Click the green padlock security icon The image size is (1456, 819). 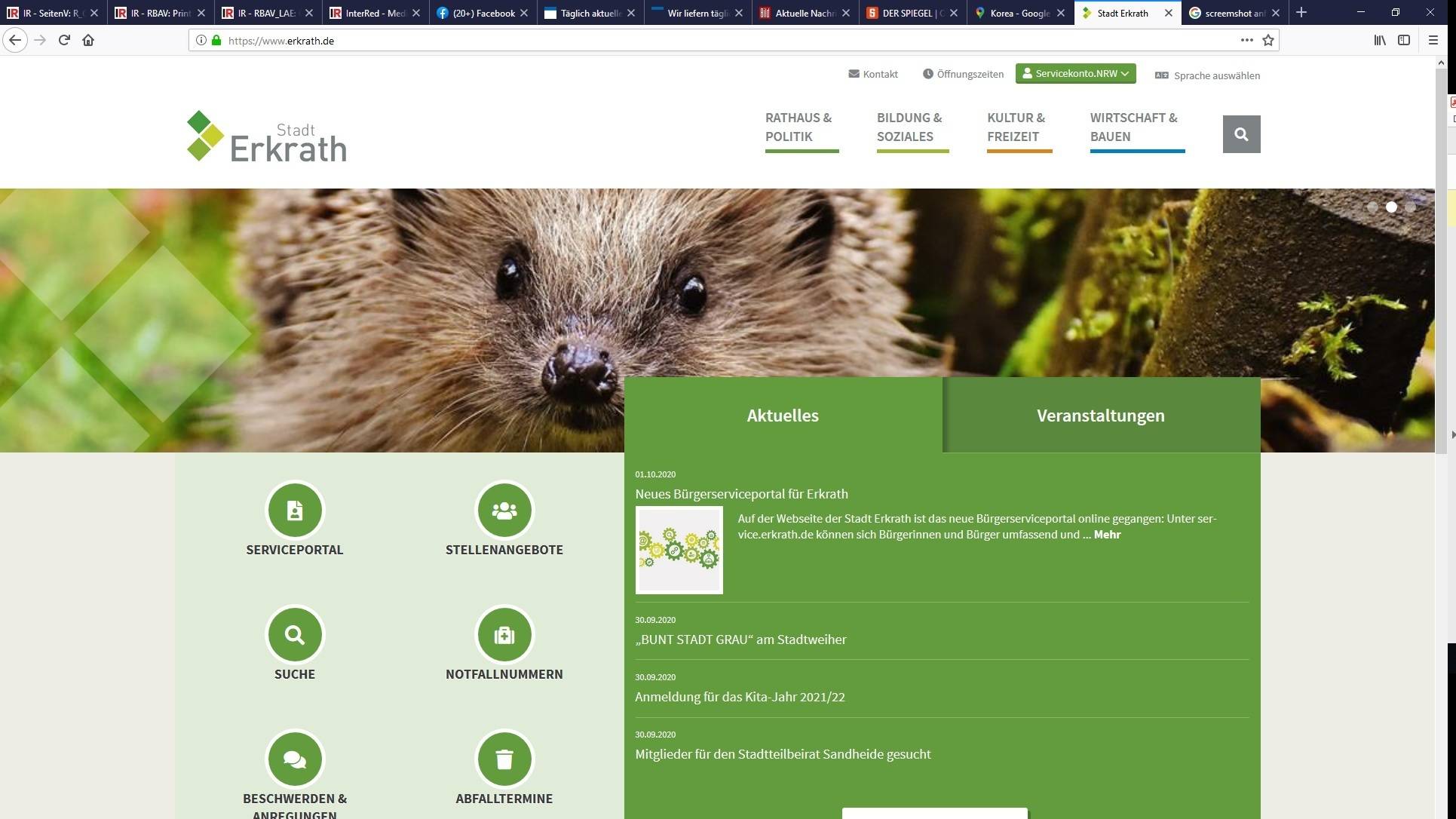[x=216, y=40]
